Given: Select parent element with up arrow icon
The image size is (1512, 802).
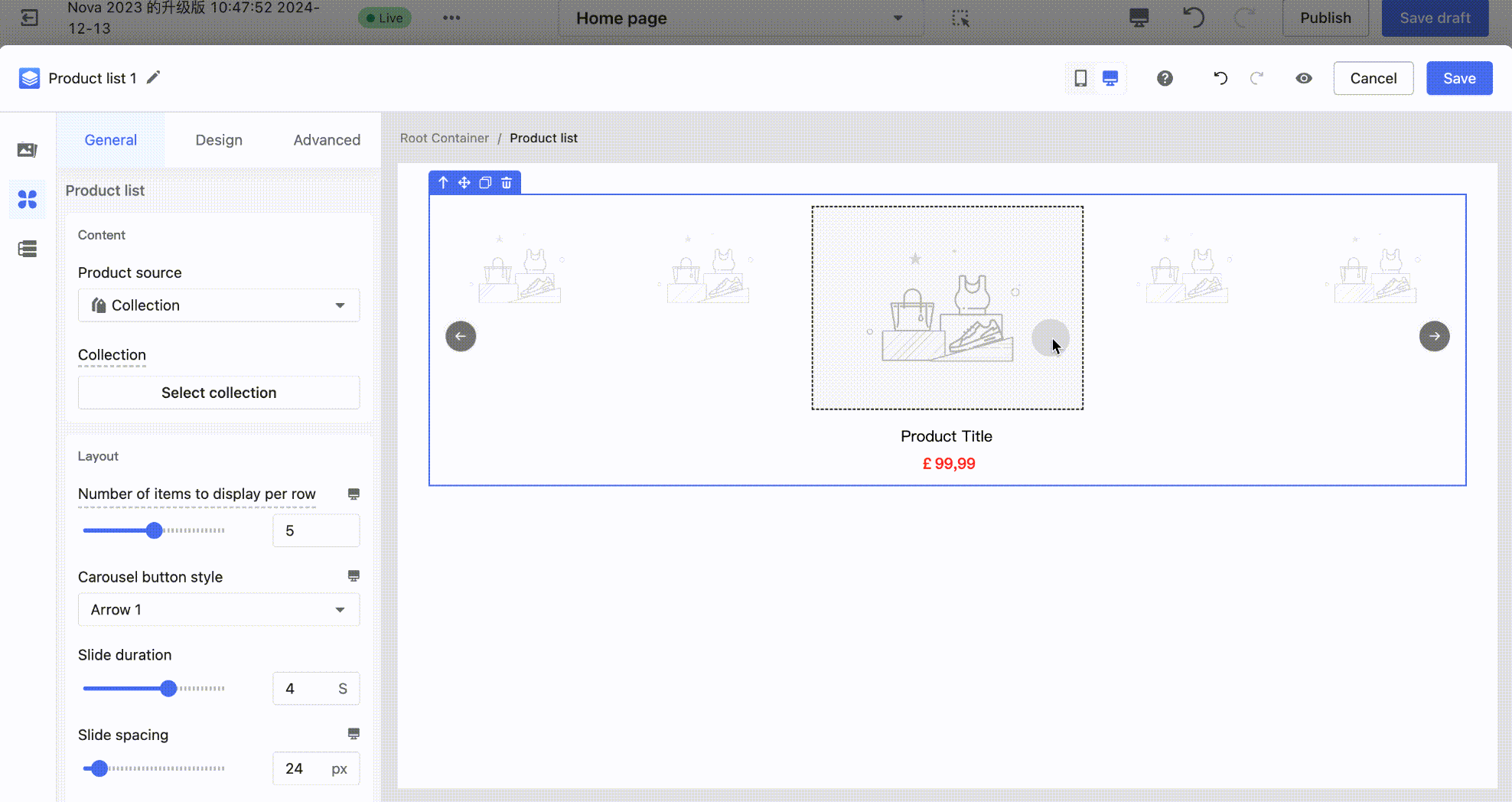Looking at the screenshot, I should [443, 183].
